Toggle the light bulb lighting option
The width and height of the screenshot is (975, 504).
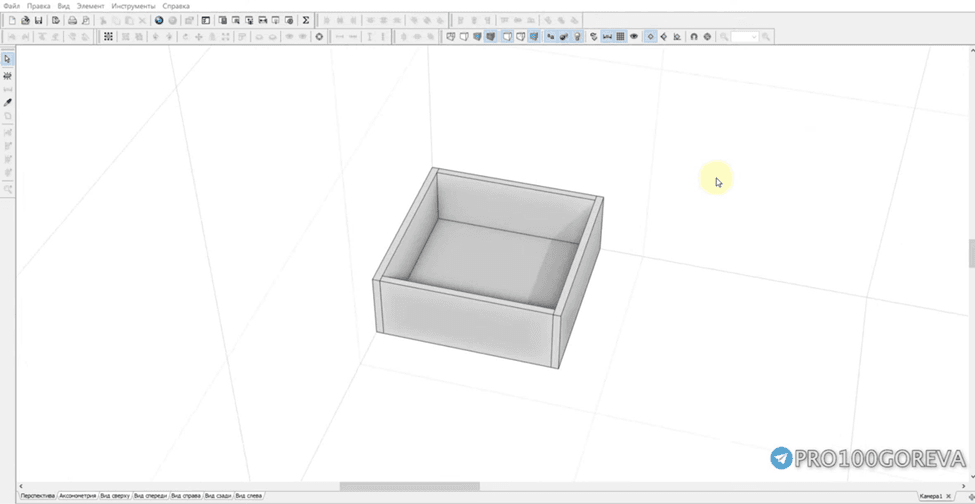tap(577, 37)
